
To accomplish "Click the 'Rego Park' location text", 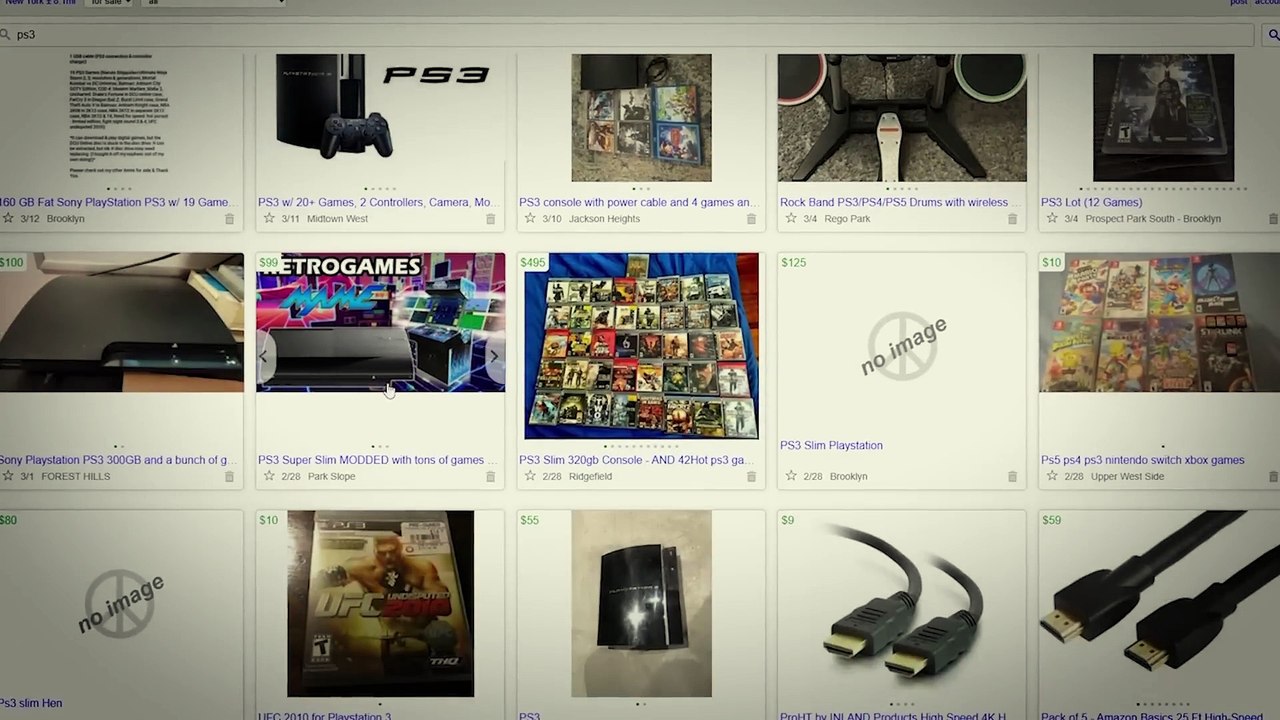I will 848,219.
